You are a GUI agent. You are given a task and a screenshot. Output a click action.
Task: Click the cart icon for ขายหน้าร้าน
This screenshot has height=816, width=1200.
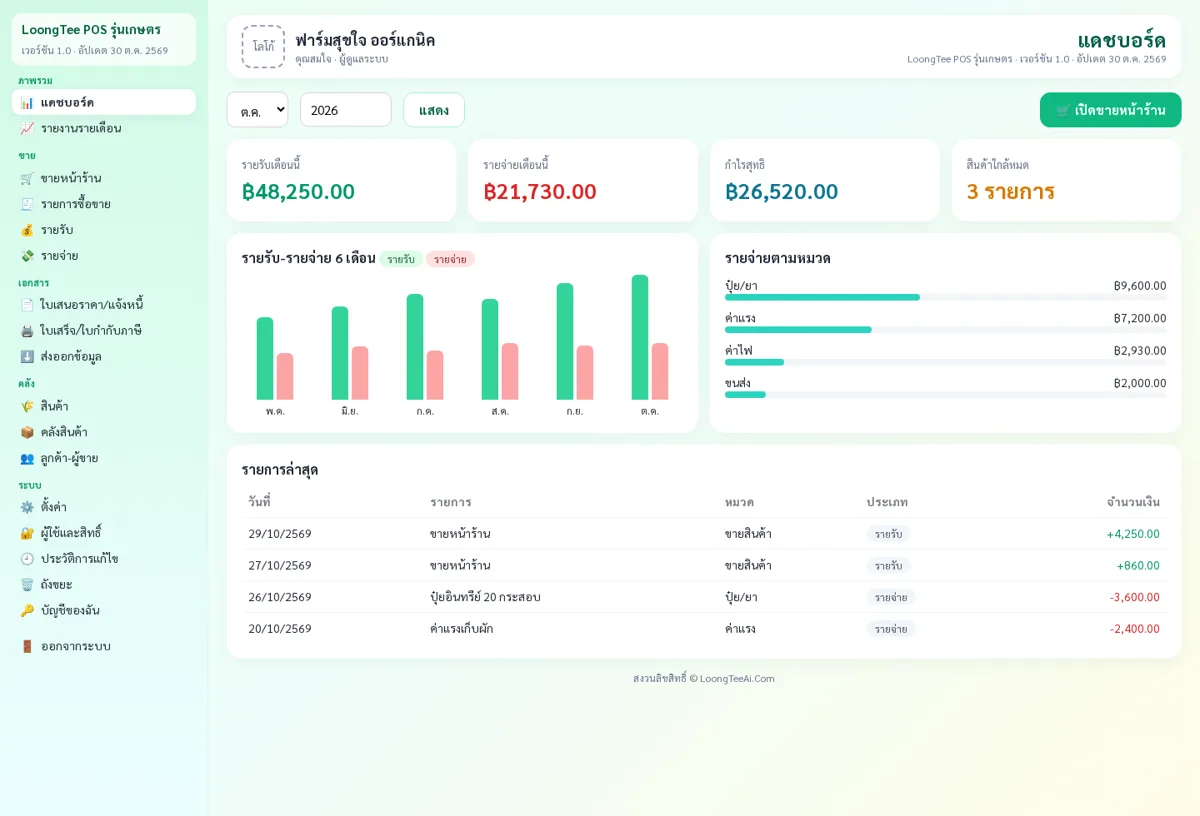tap(27, 178)
